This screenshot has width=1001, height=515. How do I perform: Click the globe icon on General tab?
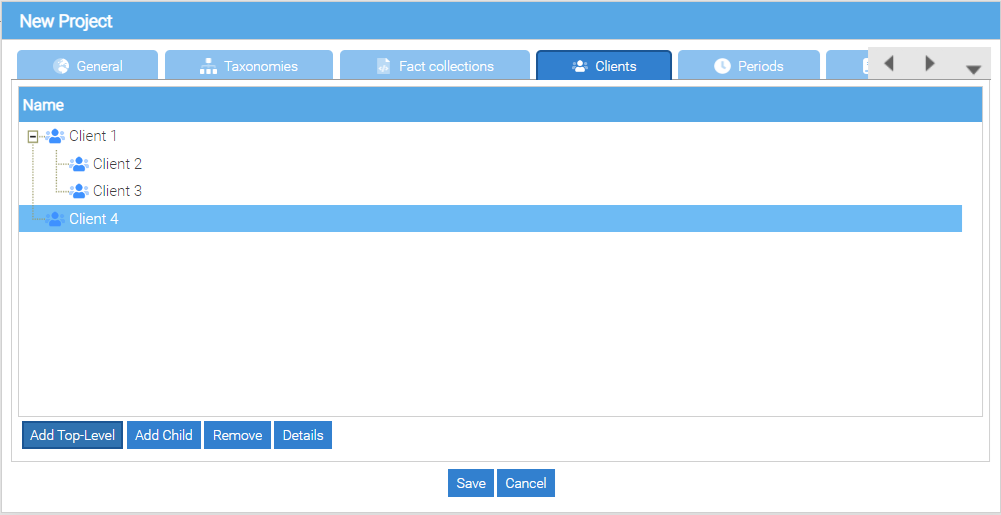coord(61,66)
